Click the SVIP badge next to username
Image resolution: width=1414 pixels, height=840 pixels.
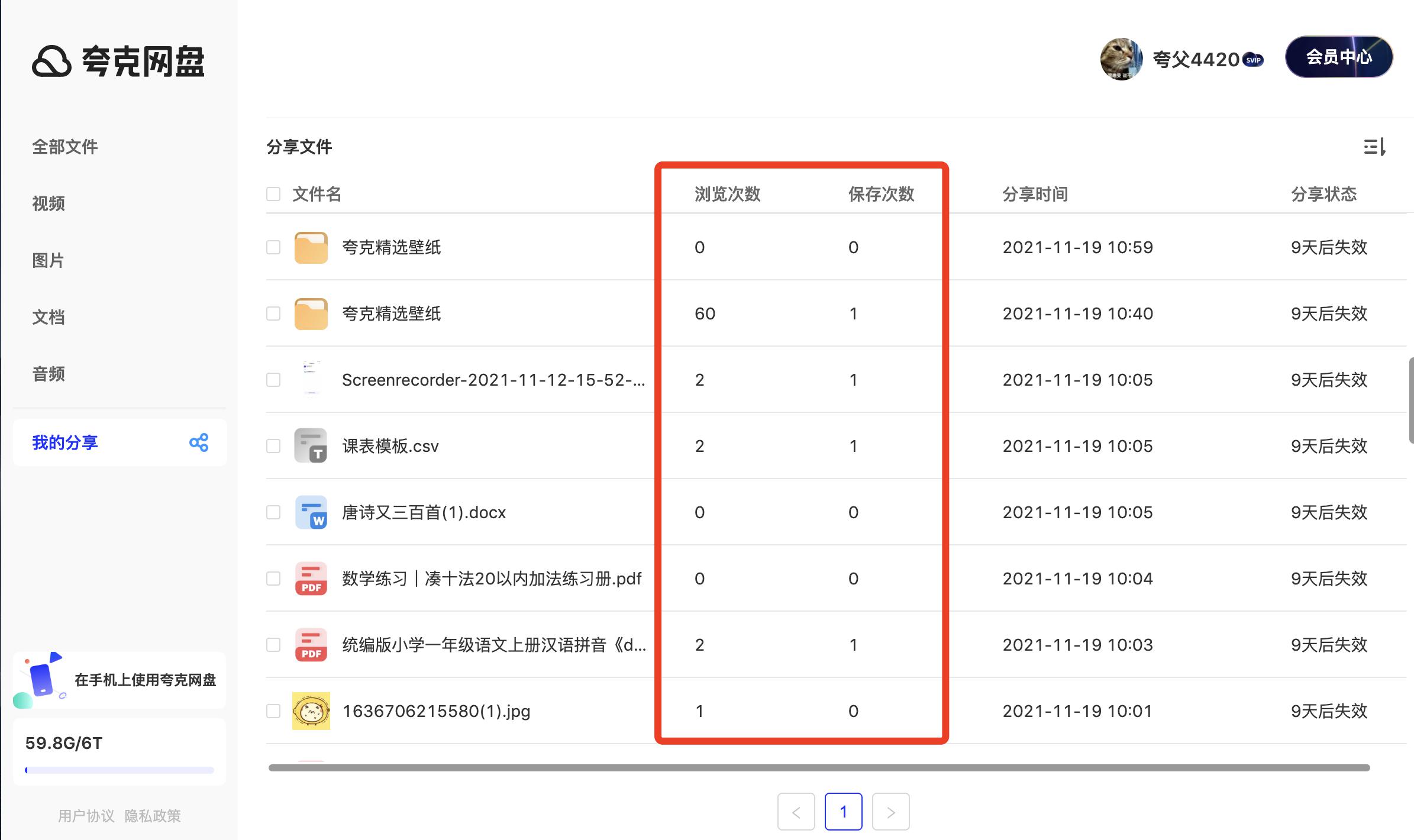pyautogui.click(x=1254, y=60)
